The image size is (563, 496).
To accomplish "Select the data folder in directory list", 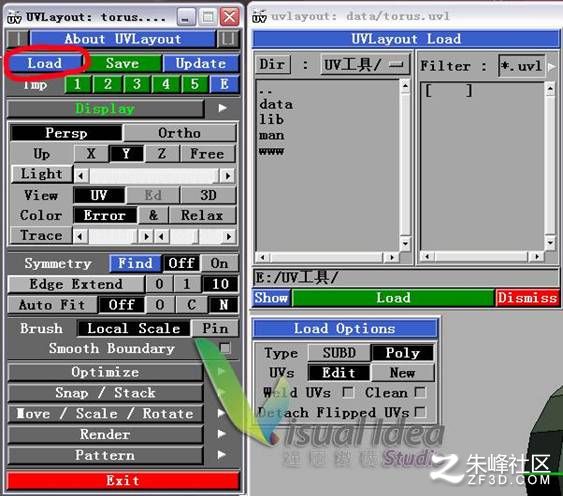I will tap(276, 105).
